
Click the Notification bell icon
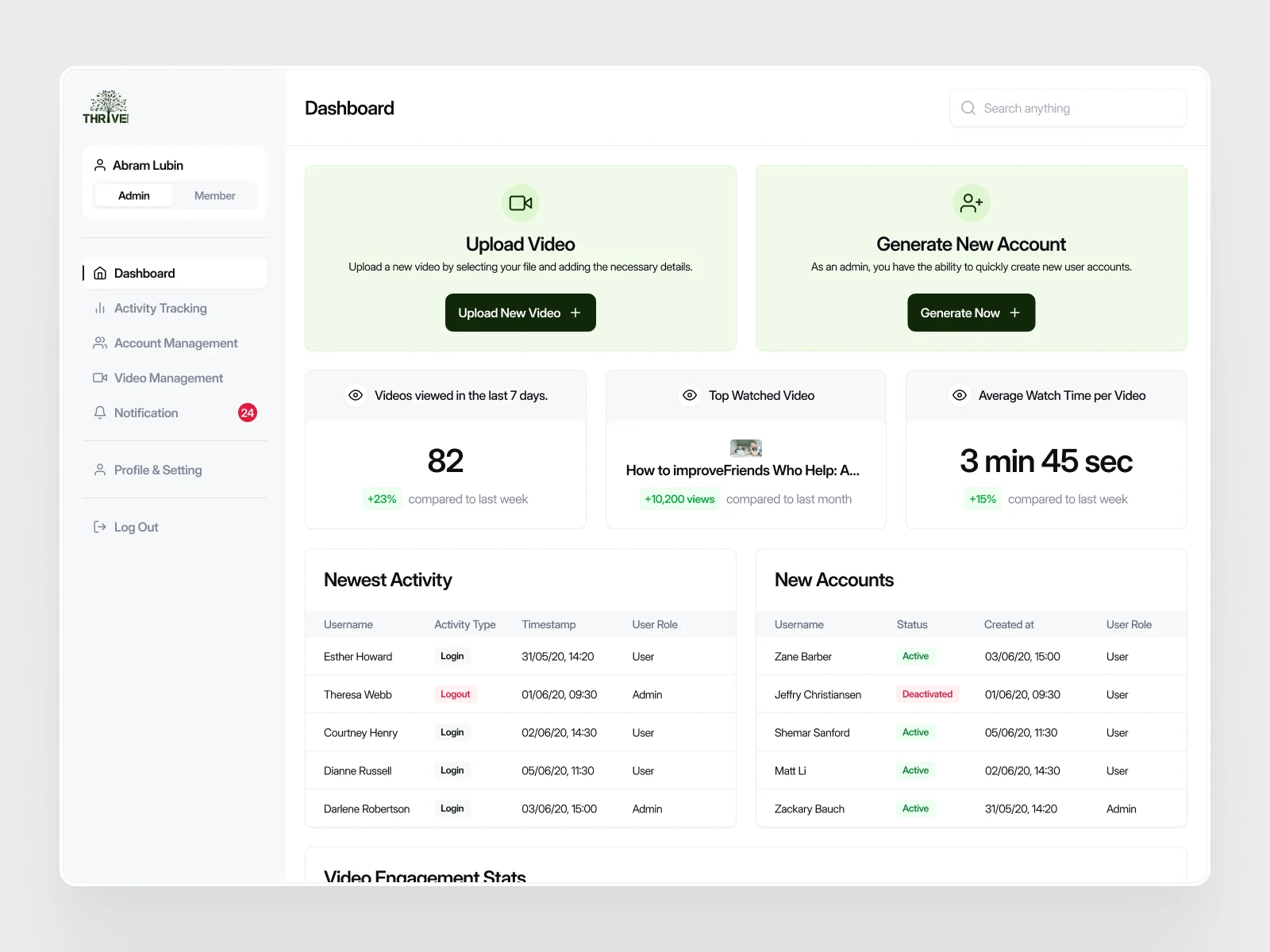point(100,413)
